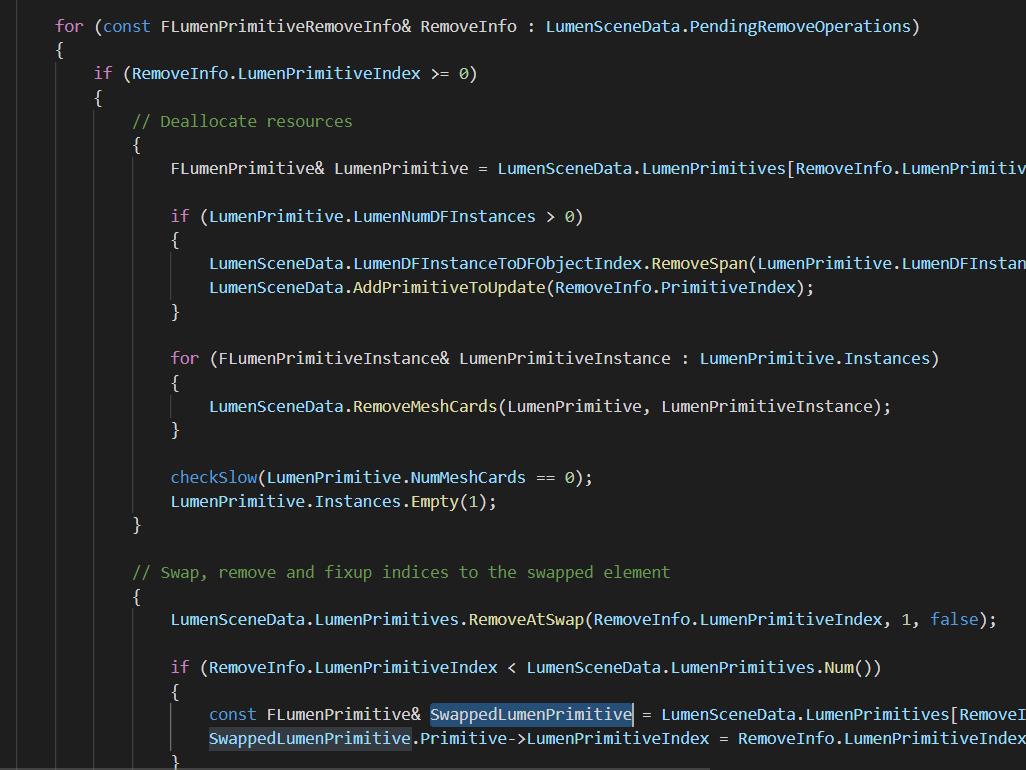Click the const keyword in the outer for loop
1026x770 pixels.
[127, 27]
